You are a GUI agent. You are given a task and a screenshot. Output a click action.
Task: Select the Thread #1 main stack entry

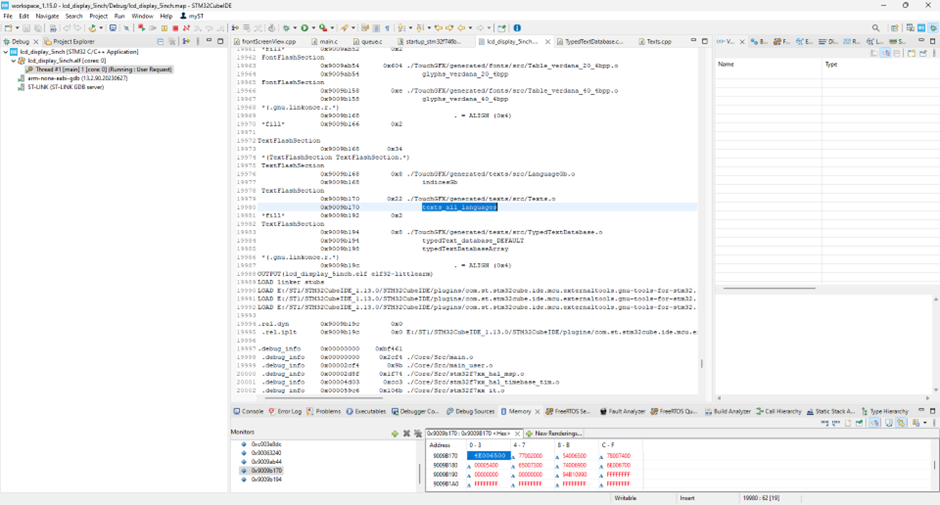[96, 69]
